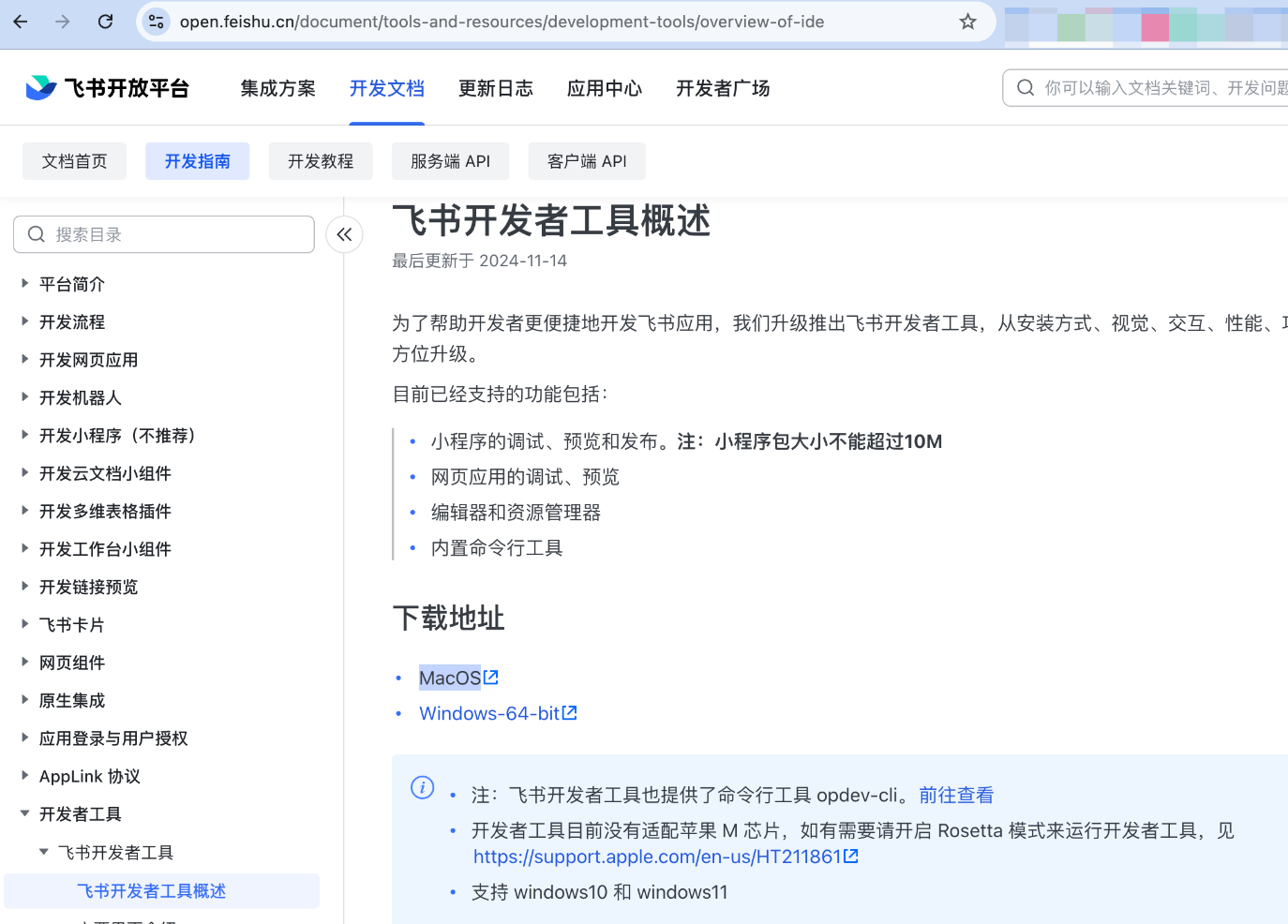Click the info icon in the note box
Viewport: 1288px width, 924px height.
(x=423, y=787)
